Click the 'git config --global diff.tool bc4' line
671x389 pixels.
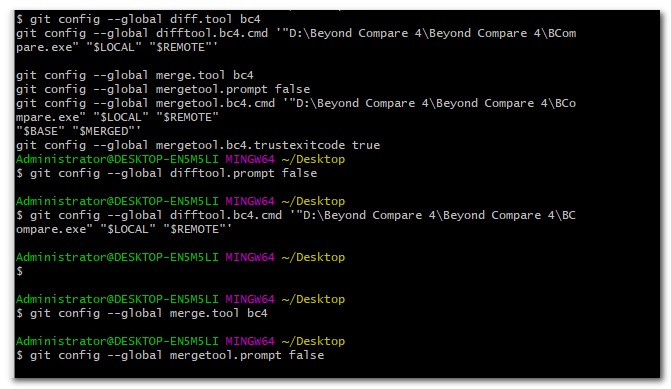pyautogui.click(x=138, y=19)
